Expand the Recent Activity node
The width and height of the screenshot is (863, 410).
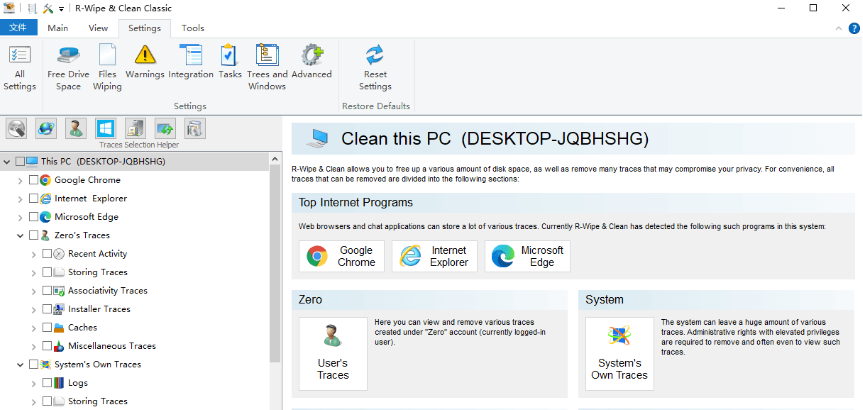point(34,254)
